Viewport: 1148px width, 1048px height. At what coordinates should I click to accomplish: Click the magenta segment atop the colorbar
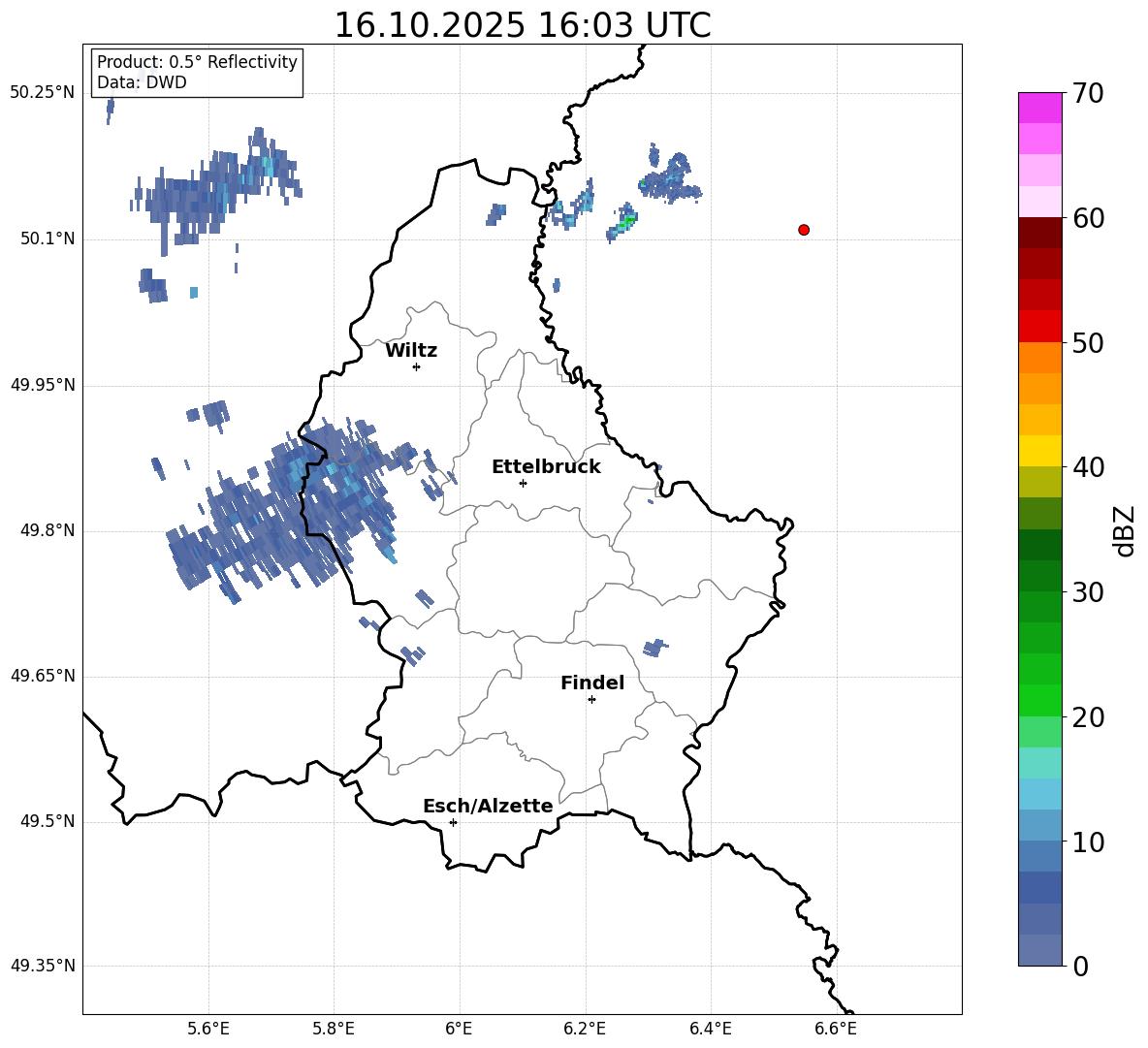click(x=1040, y=109)
